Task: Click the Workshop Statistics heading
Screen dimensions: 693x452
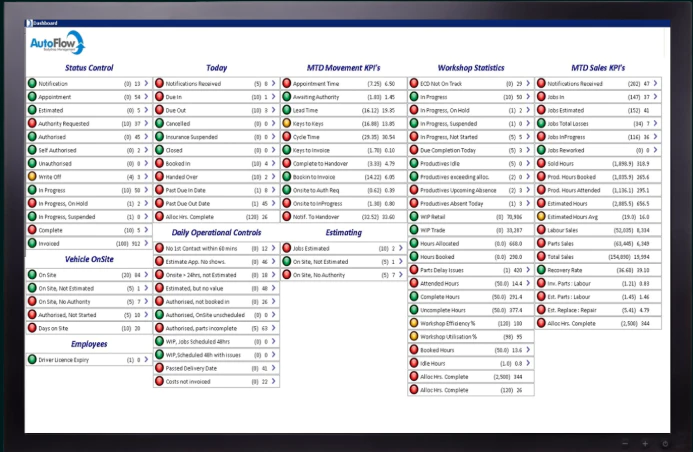Action: tap(471, 68)
